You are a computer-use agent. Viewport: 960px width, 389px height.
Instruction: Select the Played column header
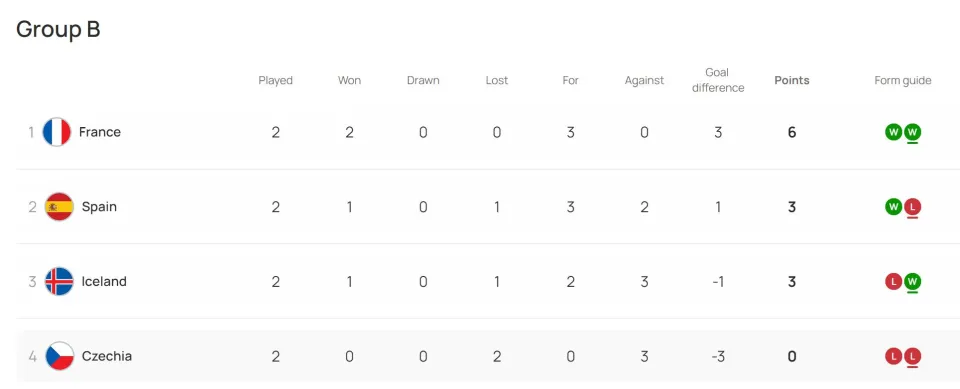click(276, 80)
